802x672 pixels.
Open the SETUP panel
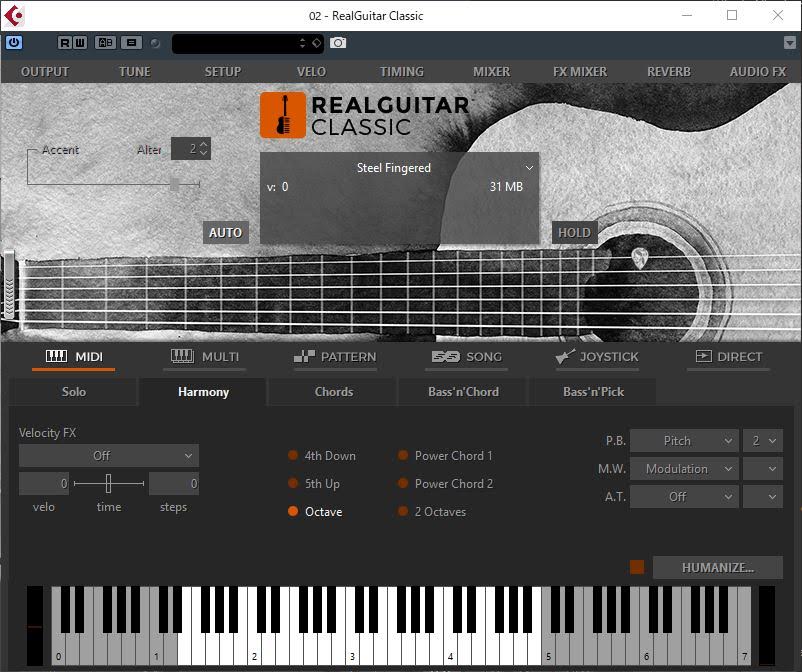[222, 72]
